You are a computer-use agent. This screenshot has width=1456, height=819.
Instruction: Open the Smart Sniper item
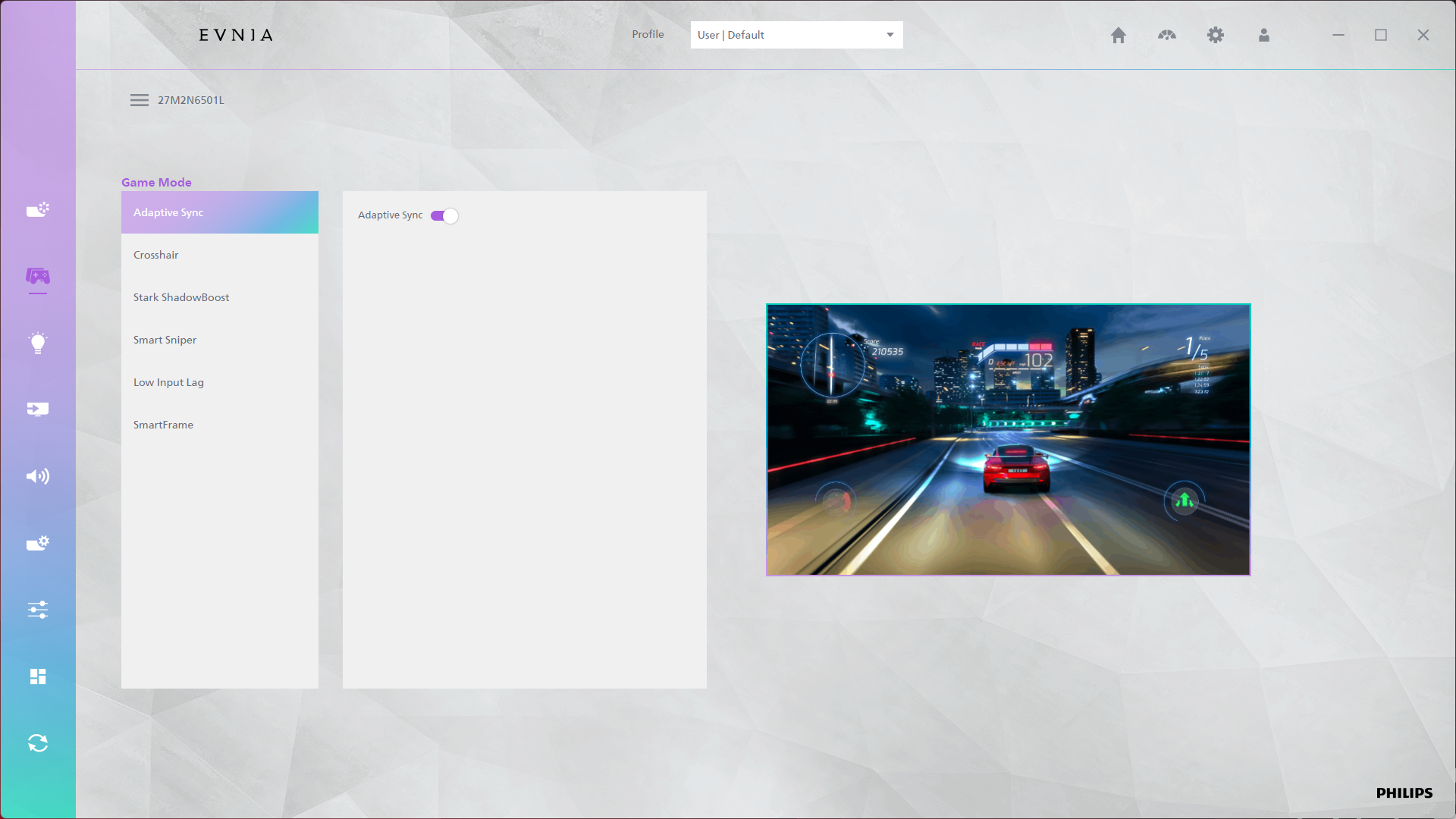click(165, 340)
